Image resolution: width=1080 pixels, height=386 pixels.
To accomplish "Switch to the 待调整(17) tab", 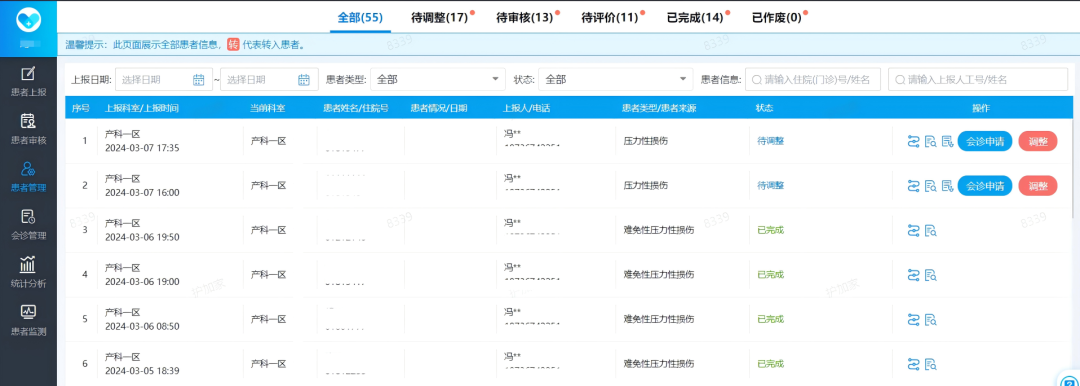I will tap(439, 17).
